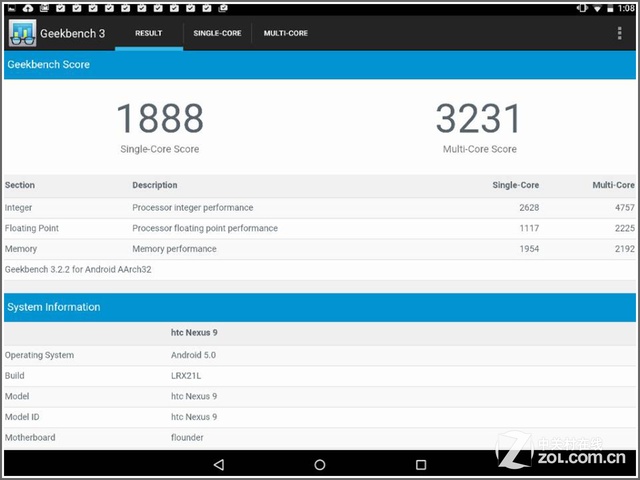This screenshot has width=640, height=480.
Task: Tap htc Nexus 9 in the Model row
Action: pos(194,396)
